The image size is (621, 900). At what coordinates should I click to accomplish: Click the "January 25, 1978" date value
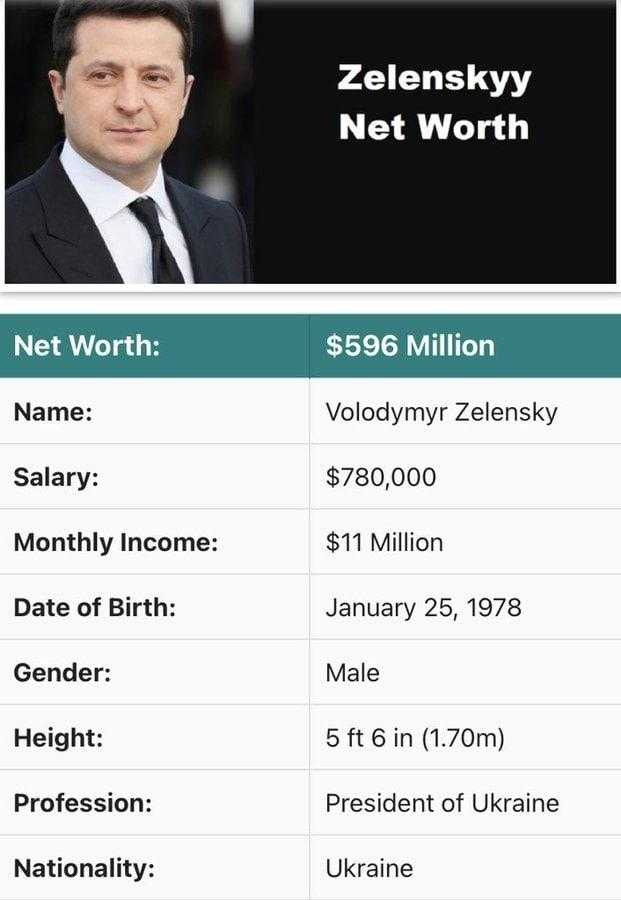tap(423, 607)
